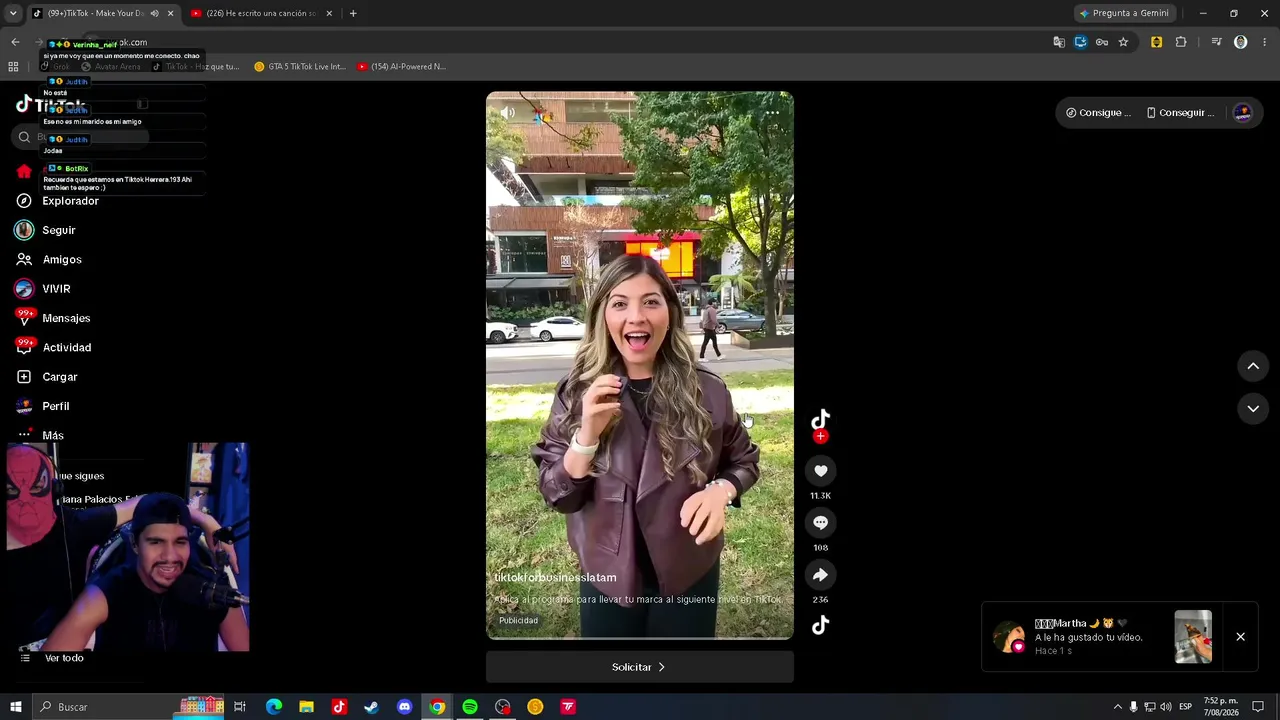This screenshot has height=720, width=1280.
Task: Go back with the browser back arrow
Action: tap(15, 42)
